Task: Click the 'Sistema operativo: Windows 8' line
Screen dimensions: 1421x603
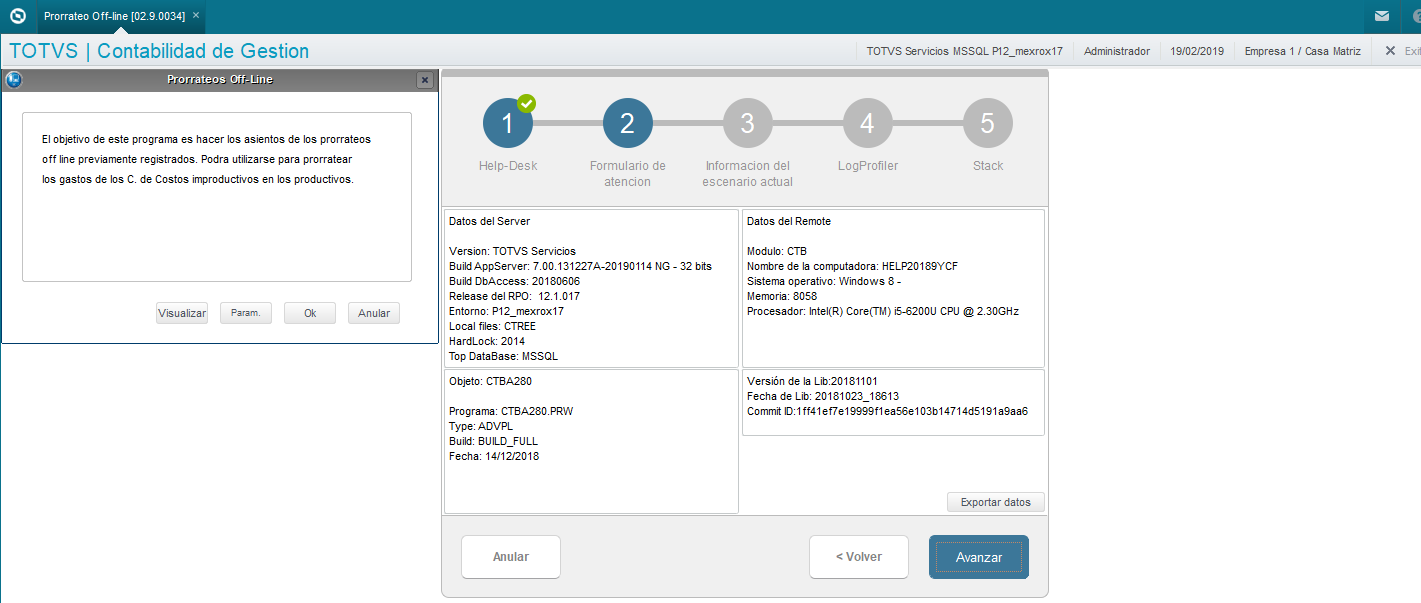Action: (x=824, y=281)
